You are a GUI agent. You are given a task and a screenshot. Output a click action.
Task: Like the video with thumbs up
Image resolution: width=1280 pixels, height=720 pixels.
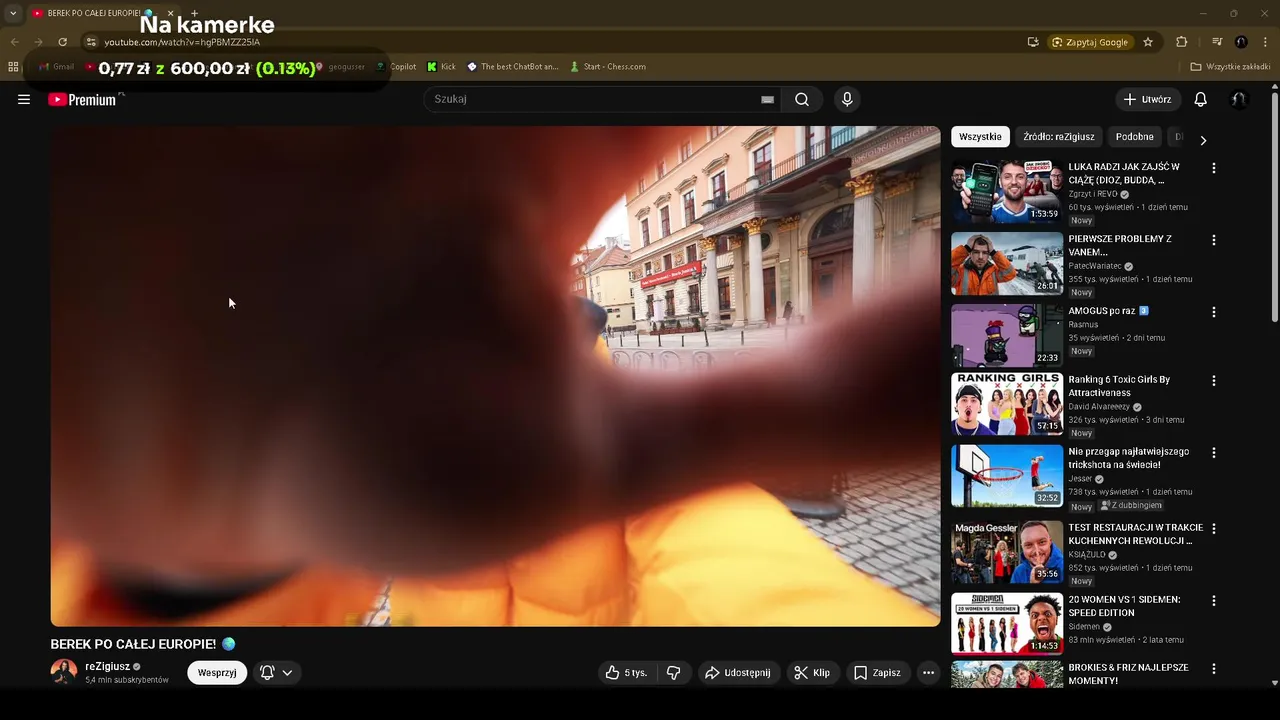coord(625,673)
